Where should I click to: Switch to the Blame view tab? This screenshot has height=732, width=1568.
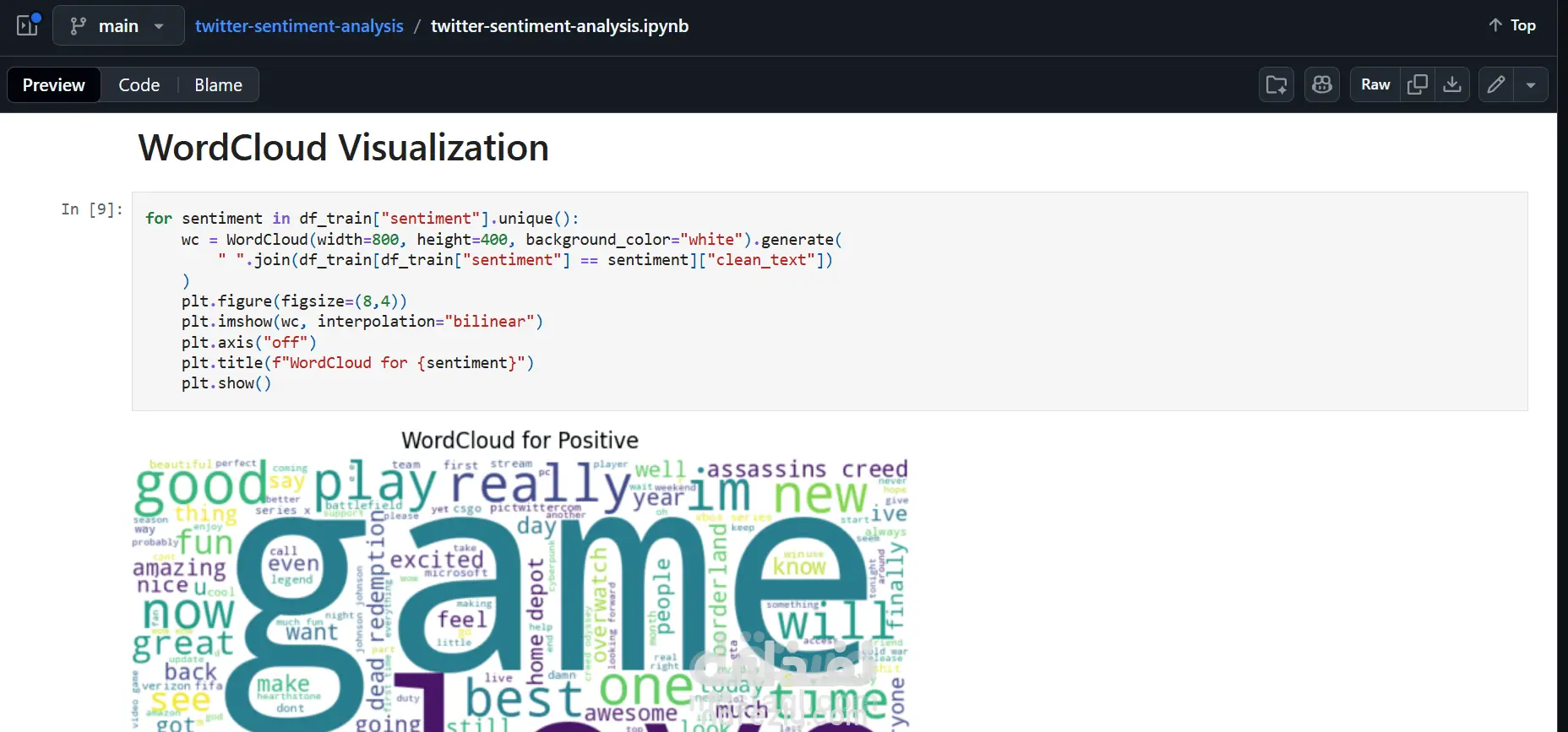pyautogui.click(x=218, y=84)
